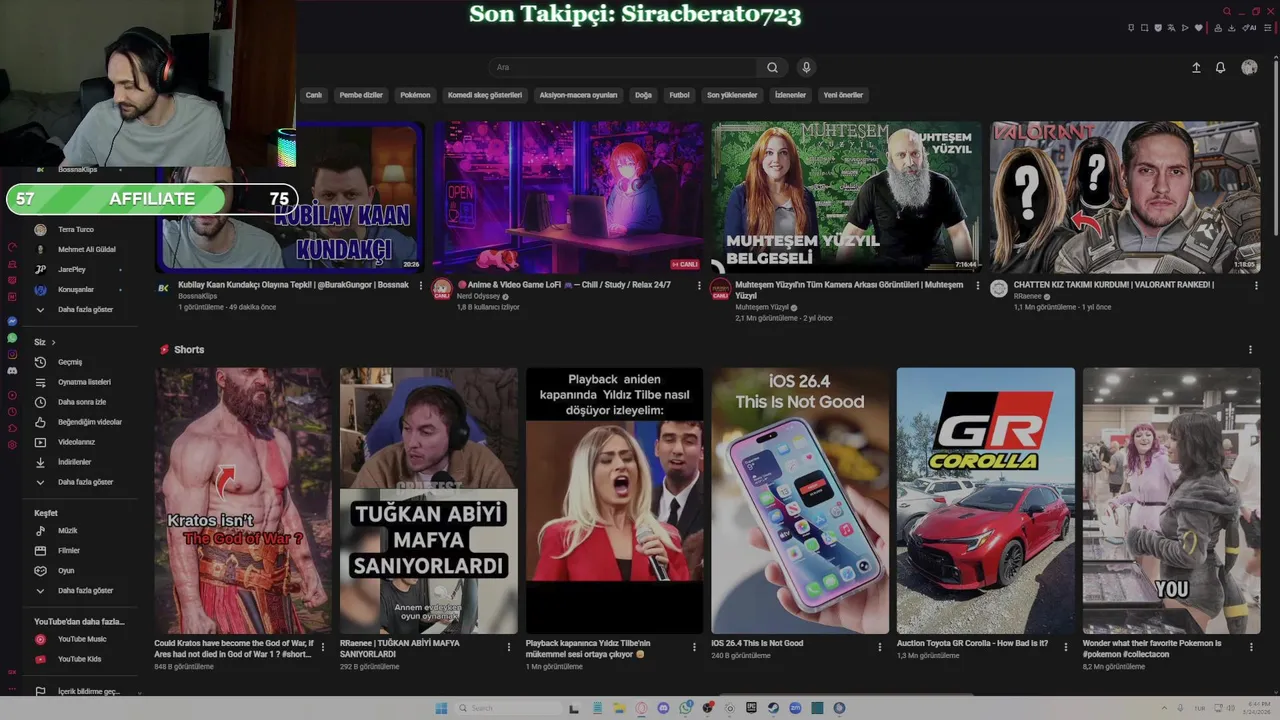The image size is (1280, 720).
Task: Select the Aksiyon-macera oyunları chip
Action: [578, 95]
